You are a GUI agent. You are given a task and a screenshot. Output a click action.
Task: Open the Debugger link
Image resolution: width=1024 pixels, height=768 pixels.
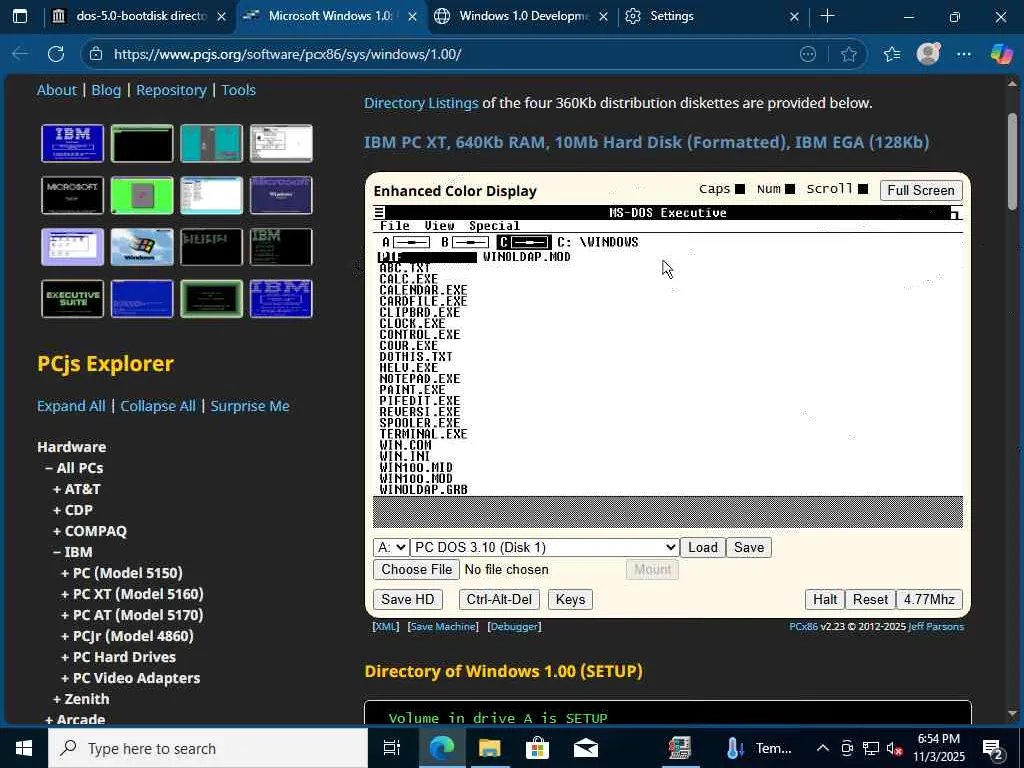click(x=515, y=626)
